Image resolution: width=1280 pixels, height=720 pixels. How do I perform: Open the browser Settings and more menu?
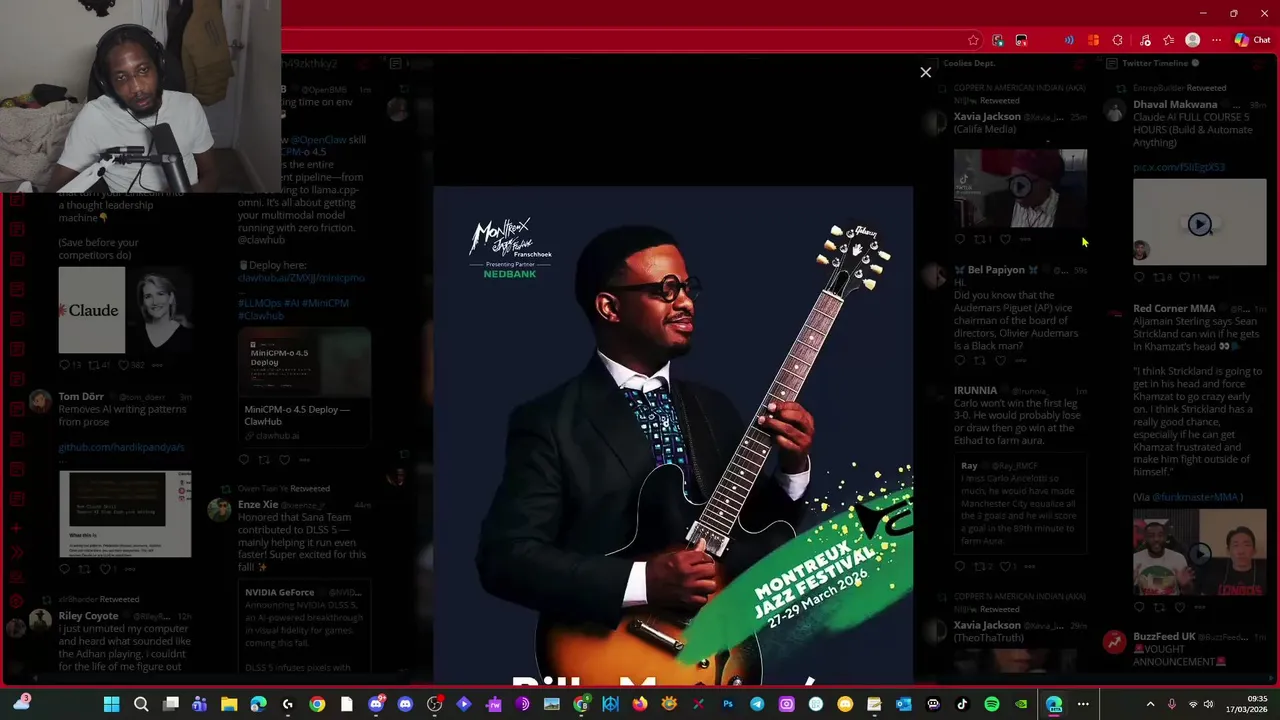pyautogui.click(x=1216, y=40)
